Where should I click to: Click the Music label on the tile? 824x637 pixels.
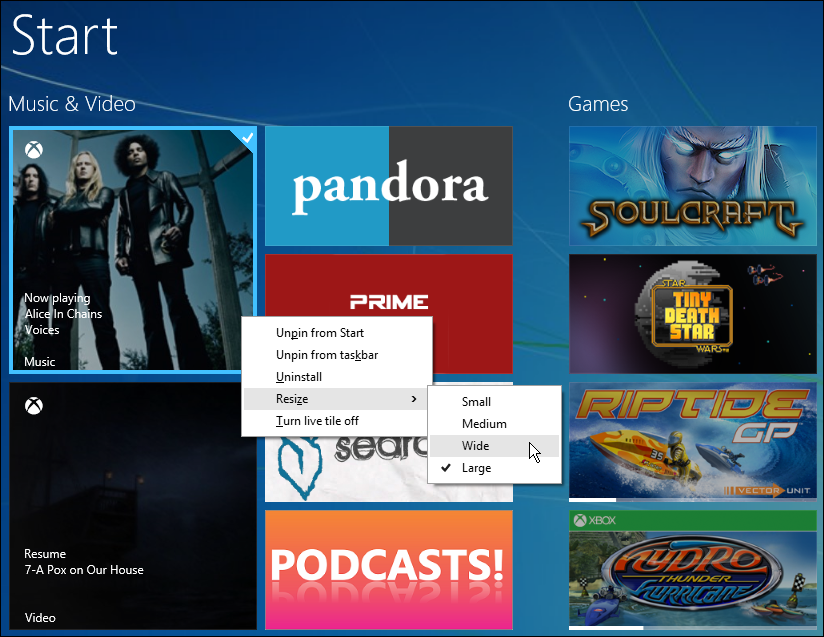[x=39, y=362]
